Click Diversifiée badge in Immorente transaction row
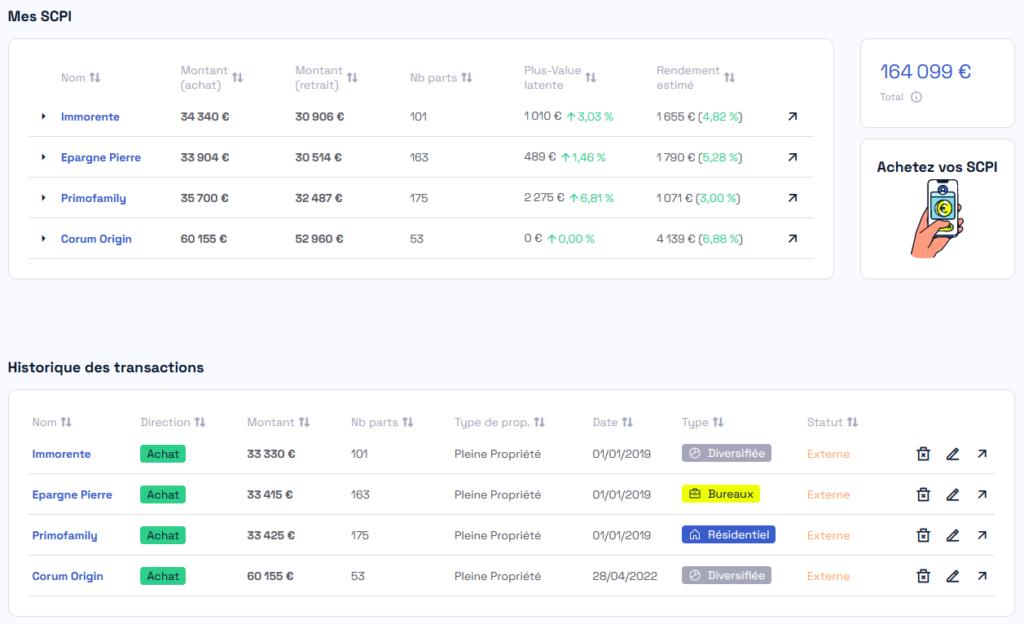 (726, 453)
